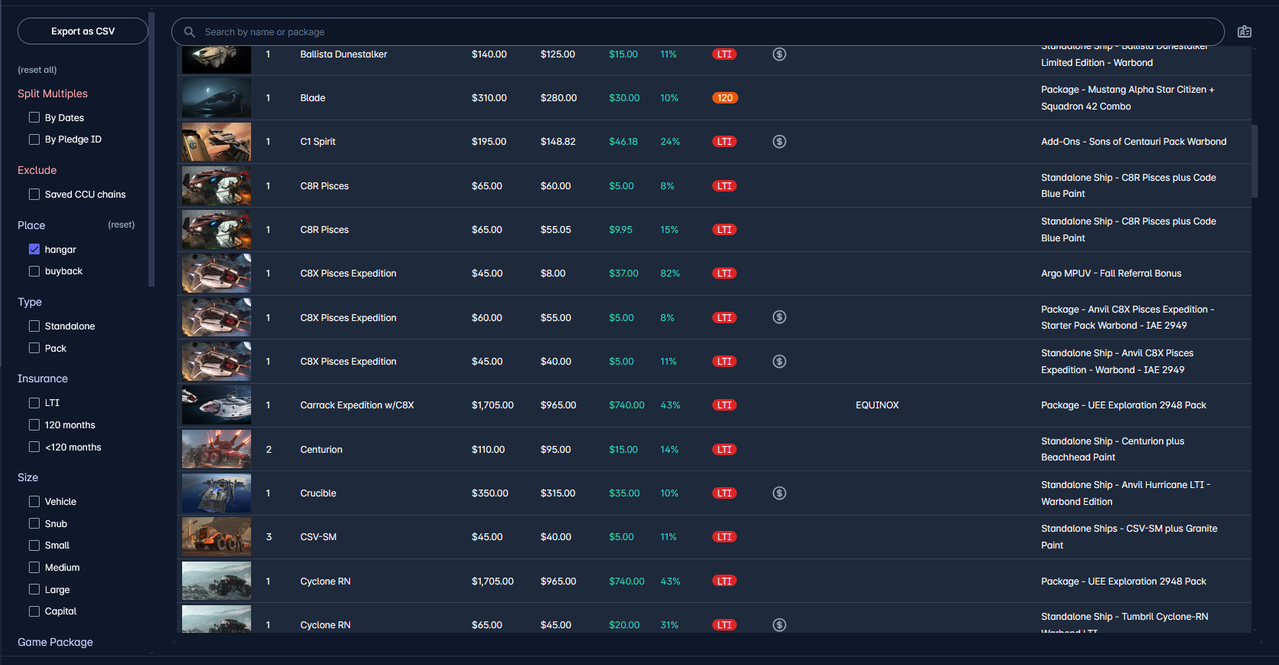Click the $148.82 value in C1 Spirit row
The image size is (1279, 665).
click(558, 142)
